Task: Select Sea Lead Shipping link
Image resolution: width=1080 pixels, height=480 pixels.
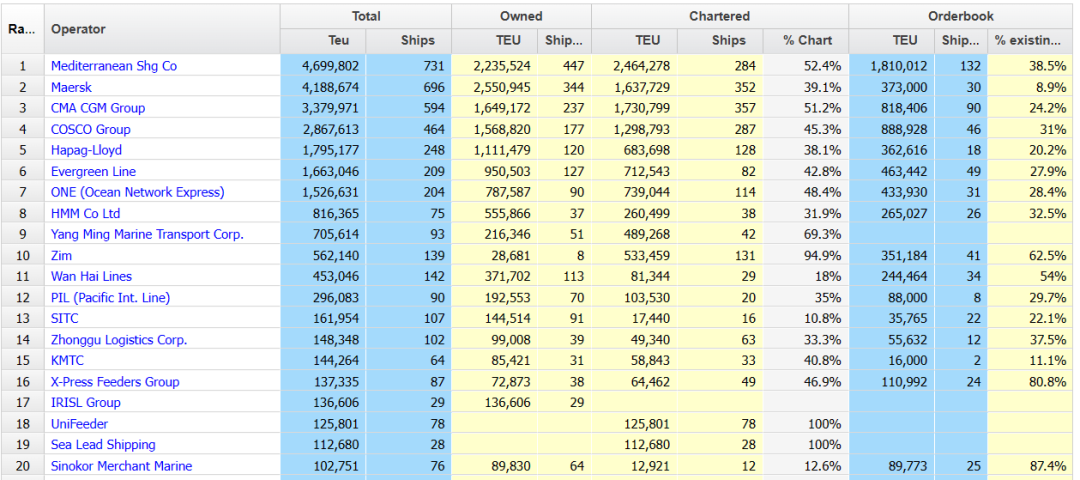Action: point(103,445)
